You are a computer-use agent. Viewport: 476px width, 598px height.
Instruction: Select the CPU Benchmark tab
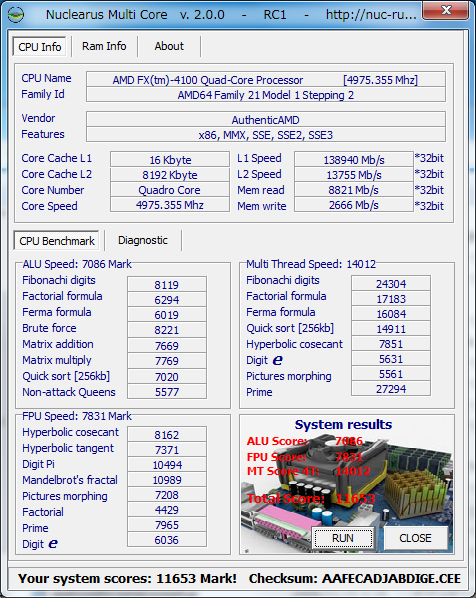[x=57, y=241]
